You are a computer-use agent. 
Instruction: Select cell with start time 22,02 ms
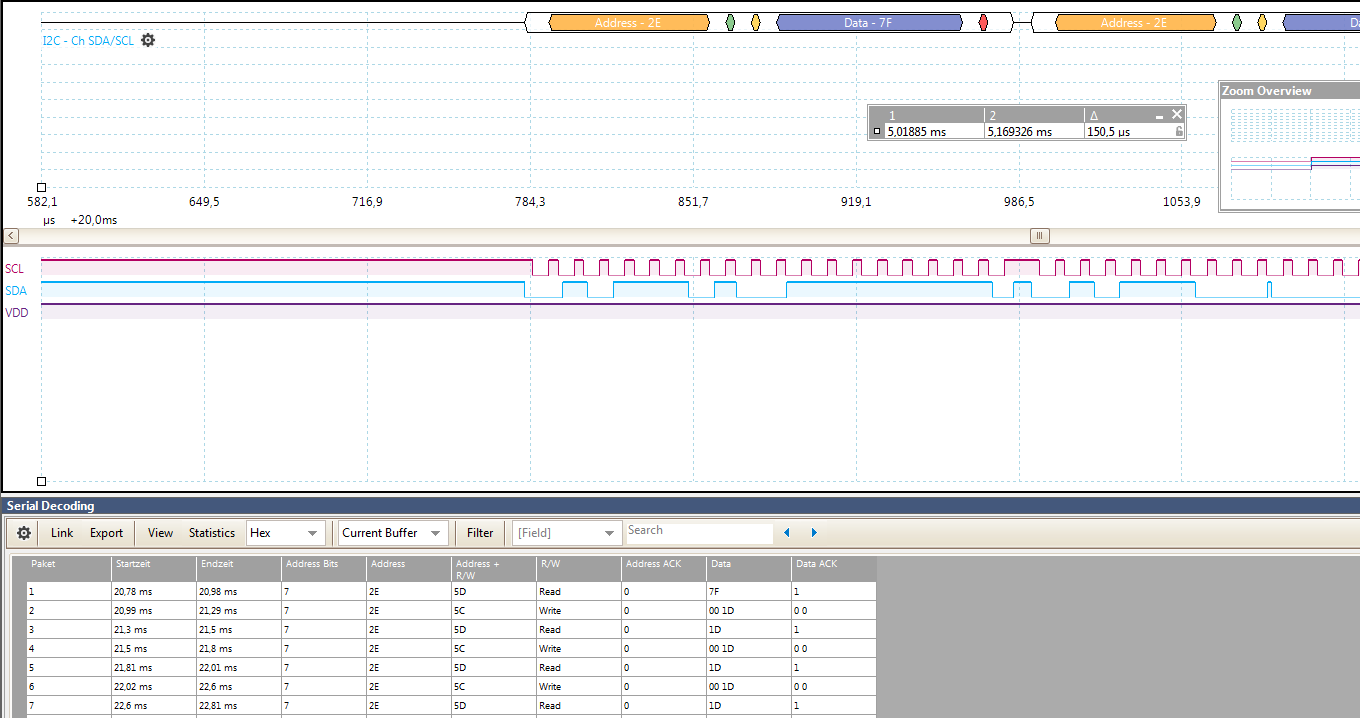tap(154, 687)
